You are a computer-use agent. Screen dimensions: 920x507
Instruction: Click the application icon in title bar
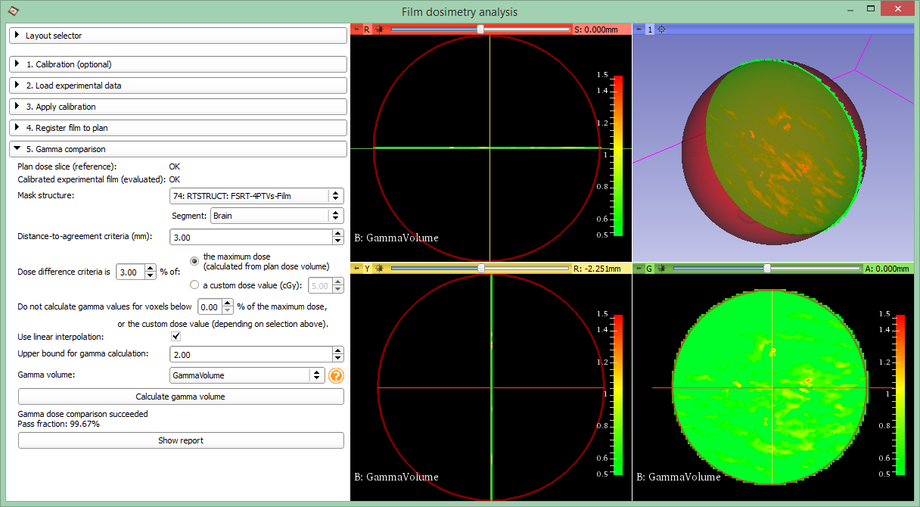pyautogui.click(x=12, y=10)
